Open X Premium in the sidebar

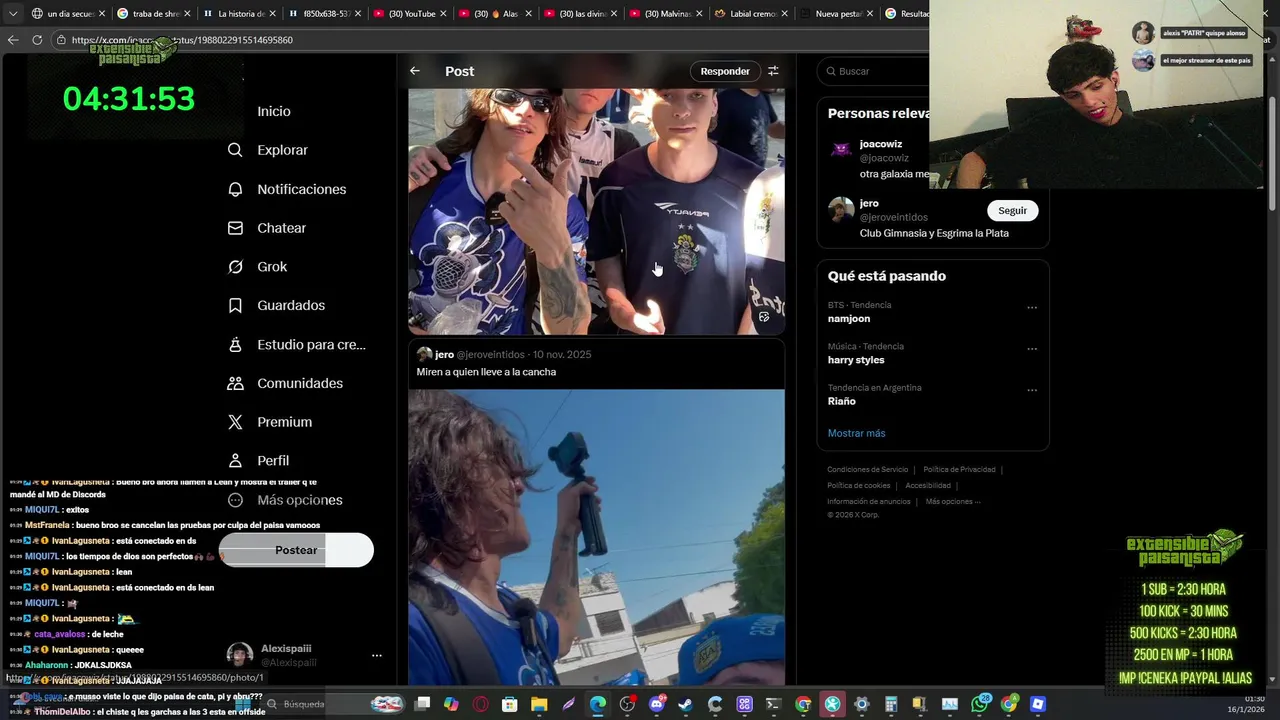point(270,422)
